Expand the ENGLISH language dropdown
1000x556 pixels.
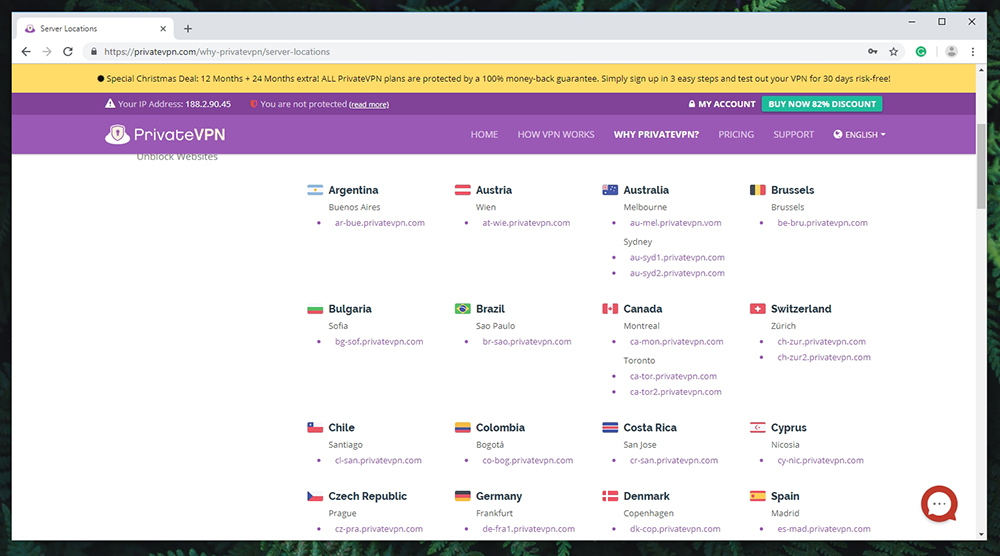pos(859,135)
